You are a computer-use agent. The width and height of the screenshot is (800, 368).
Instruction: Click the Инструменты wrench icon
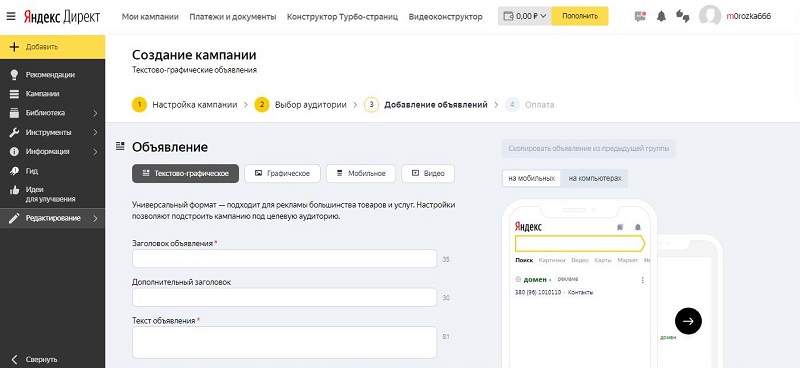tap(14, 132)
